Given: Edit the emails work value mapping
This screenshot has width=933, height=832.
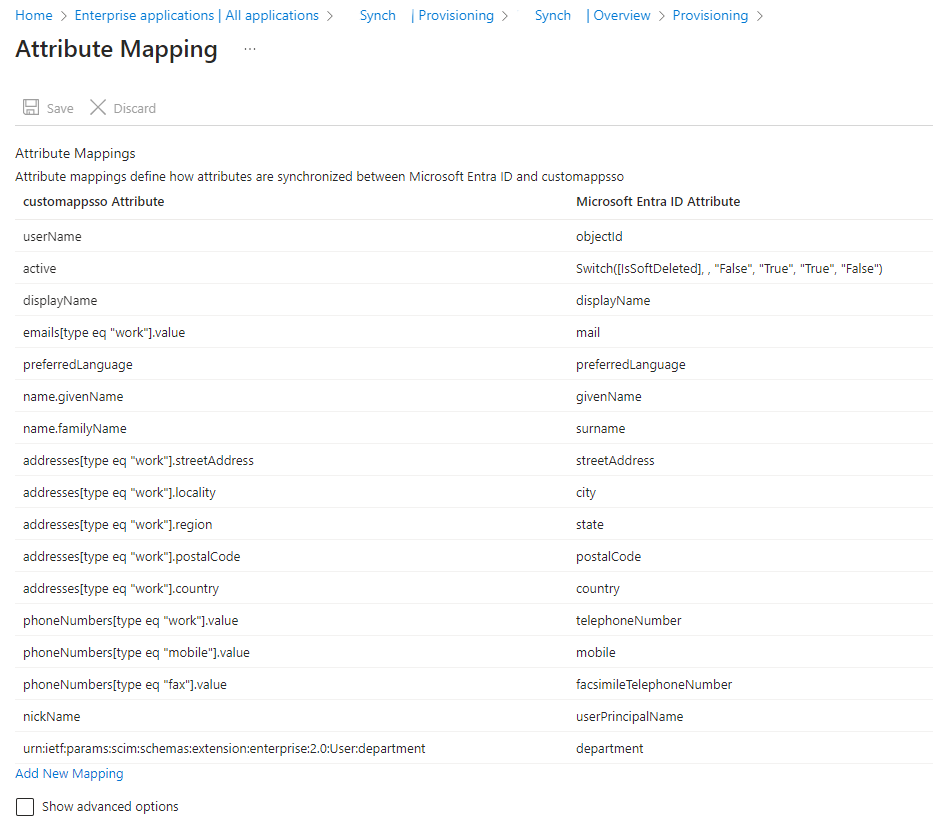Looking at the screenshot, I should tap(104, 333).
